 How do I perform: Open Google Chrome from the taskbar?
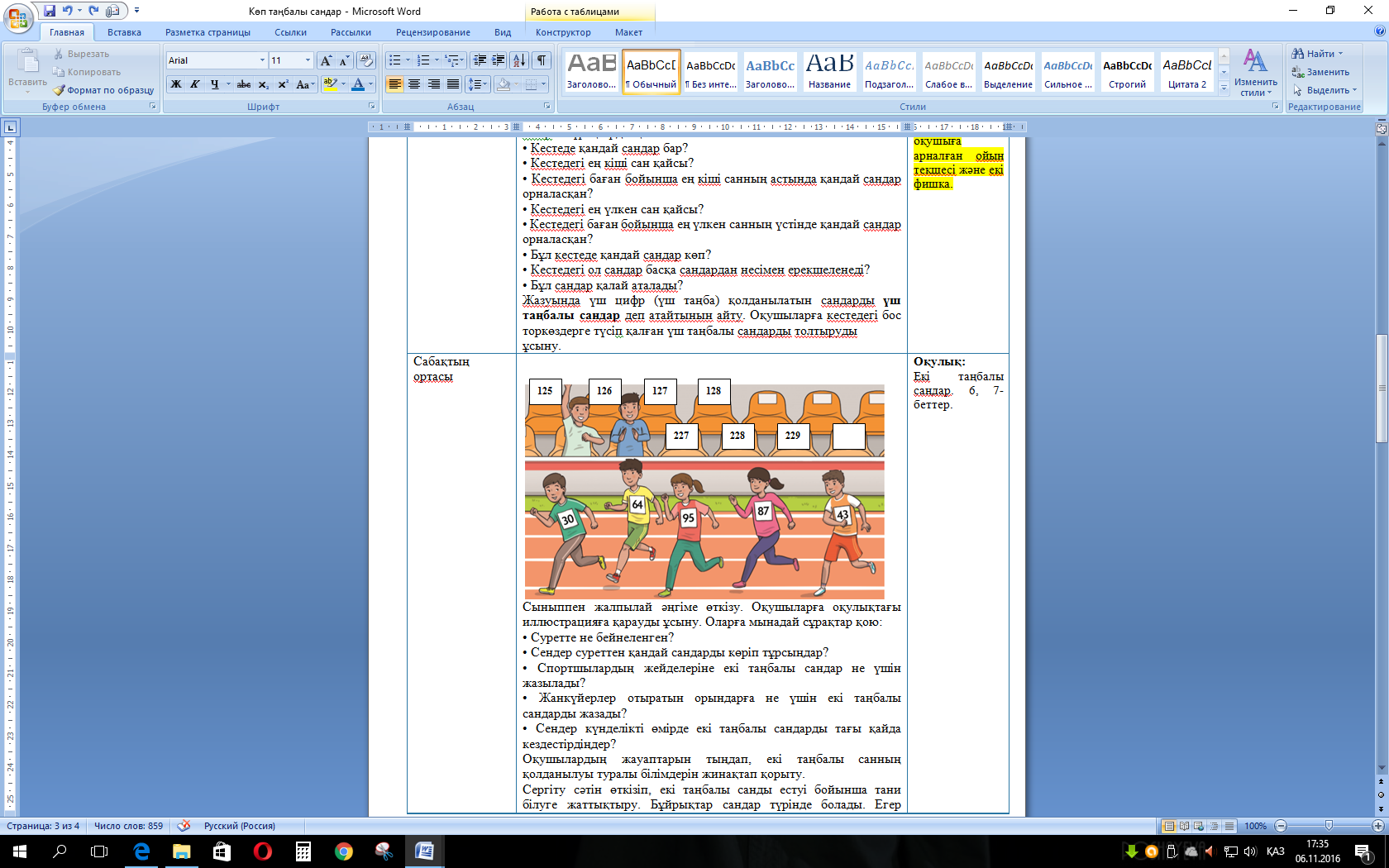(344, 851)
